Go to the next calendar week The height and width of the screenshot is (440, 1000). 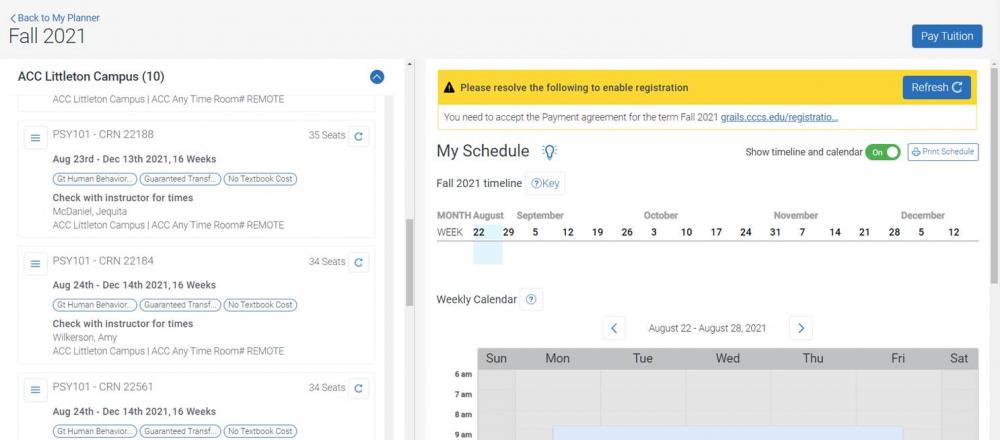(801, 328)
